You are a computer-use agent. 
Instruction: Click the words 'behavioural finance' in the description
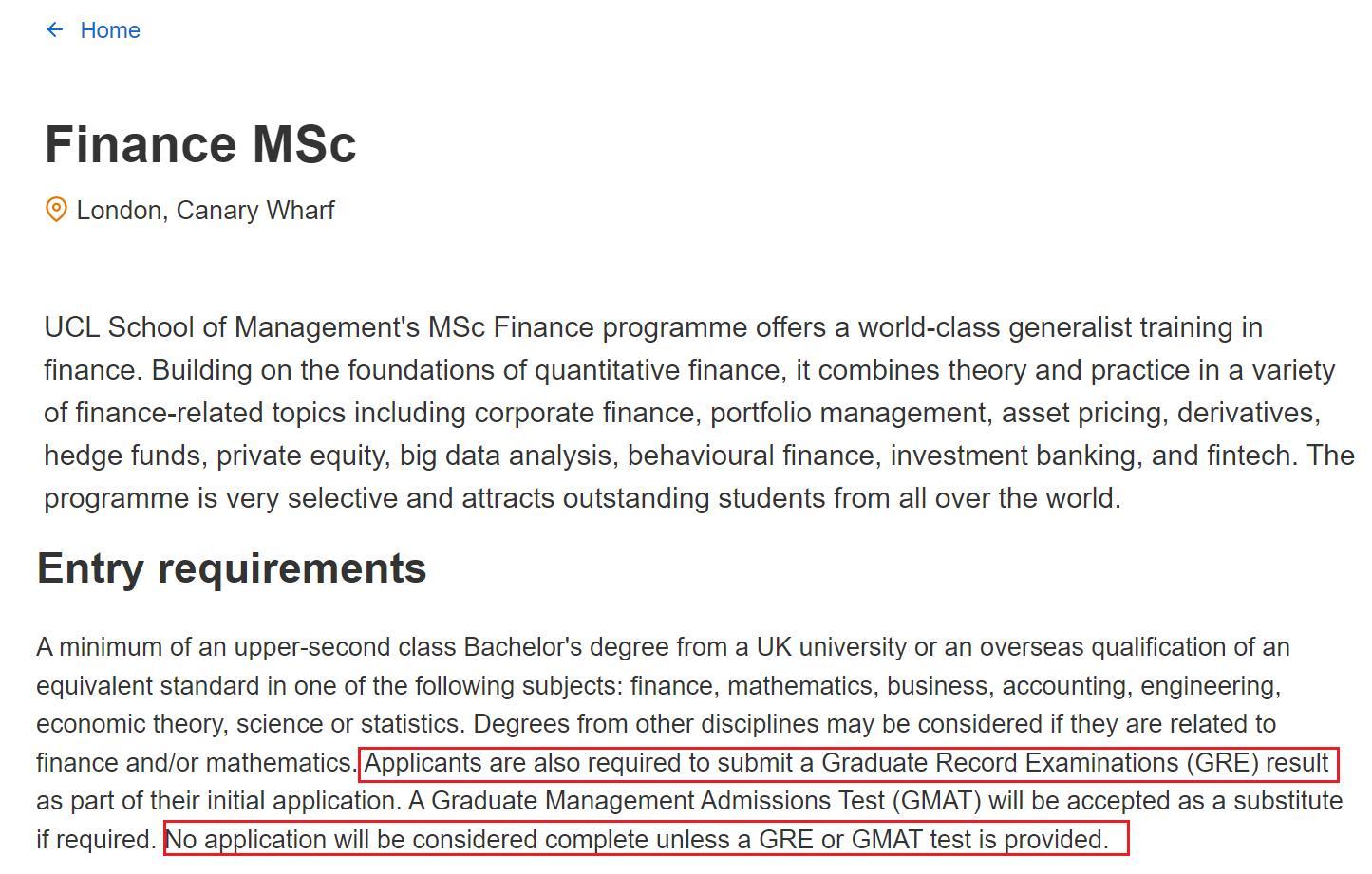pos(751,456)
